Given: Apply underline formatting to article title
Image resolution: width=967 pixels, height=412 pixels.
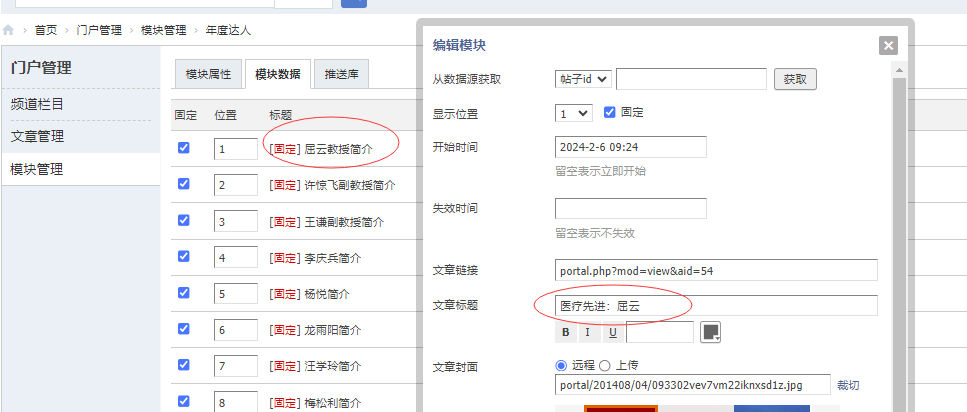Looking at the screenshot, I should coord(609,332).
